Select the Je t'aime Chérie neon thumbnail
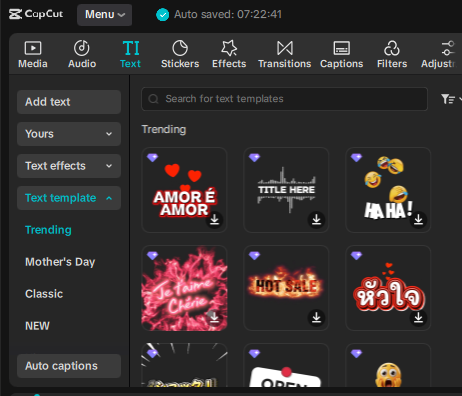Viewport: 462px width, 396px height. [x=184, y=288]
